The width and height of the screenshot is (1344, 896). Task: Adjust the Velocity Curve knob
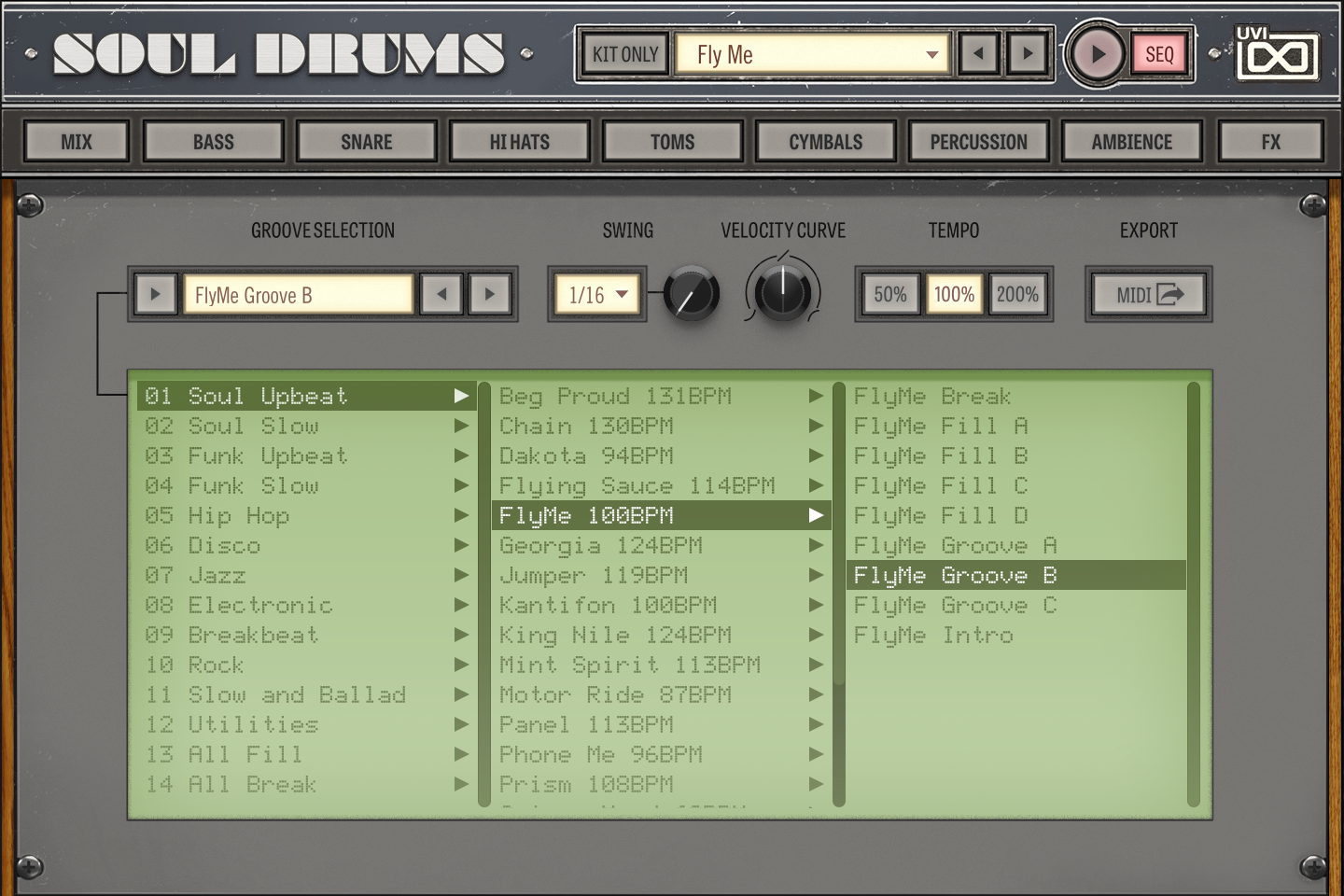pos(782,292)
